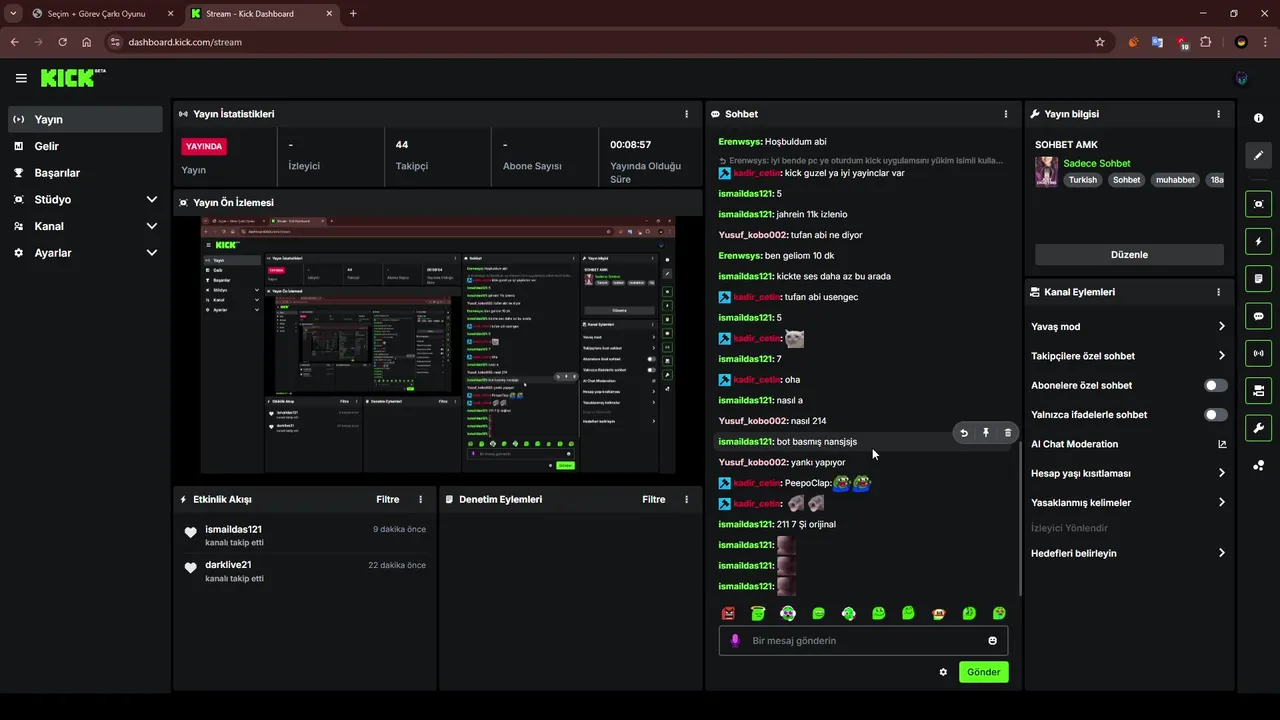This screenshot has height=720, width=1280.
Task: Click username in 'Yusuf_kobo002: yankı yapıyor' message
Action: (752, 462)
